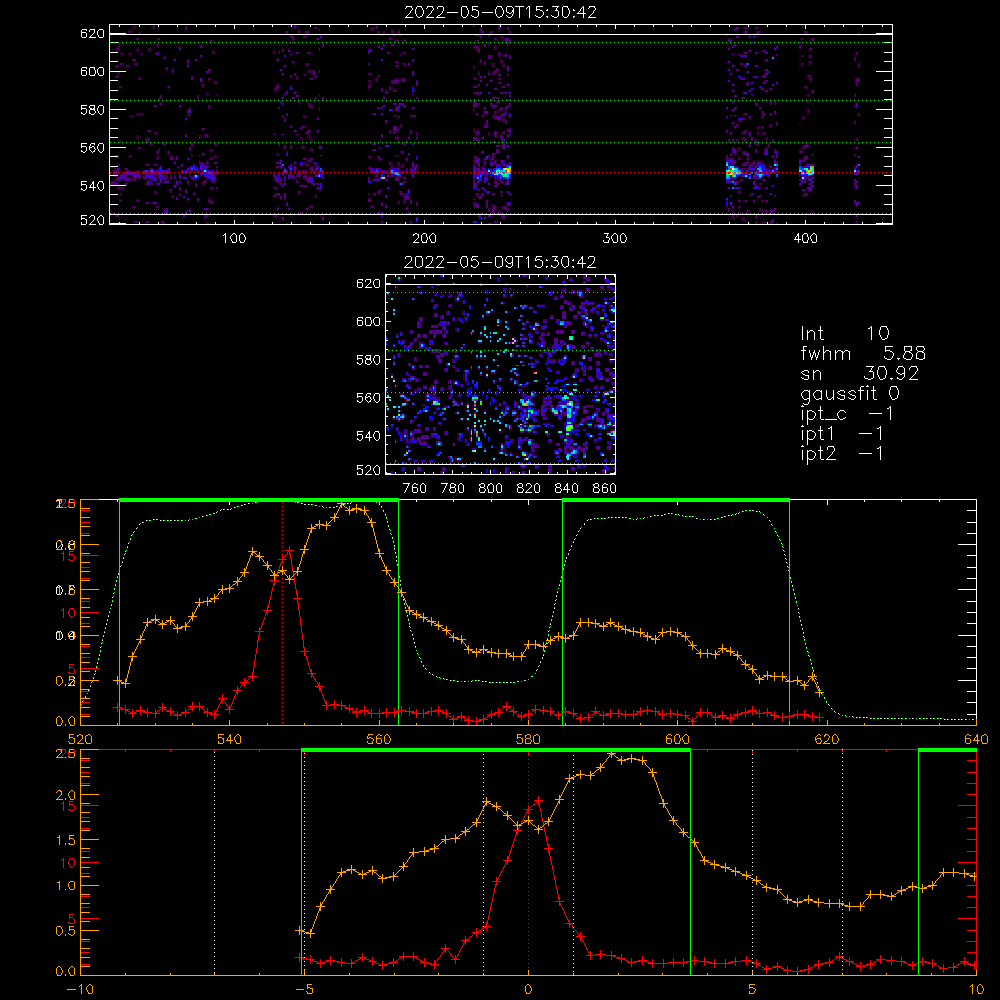Click the timestamp title above the wide spectrogram

click(x=501, y=12)
